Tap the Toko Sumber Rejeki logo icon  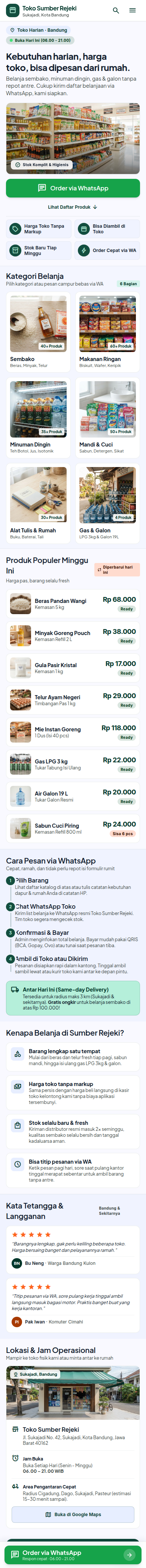point(13,10)
